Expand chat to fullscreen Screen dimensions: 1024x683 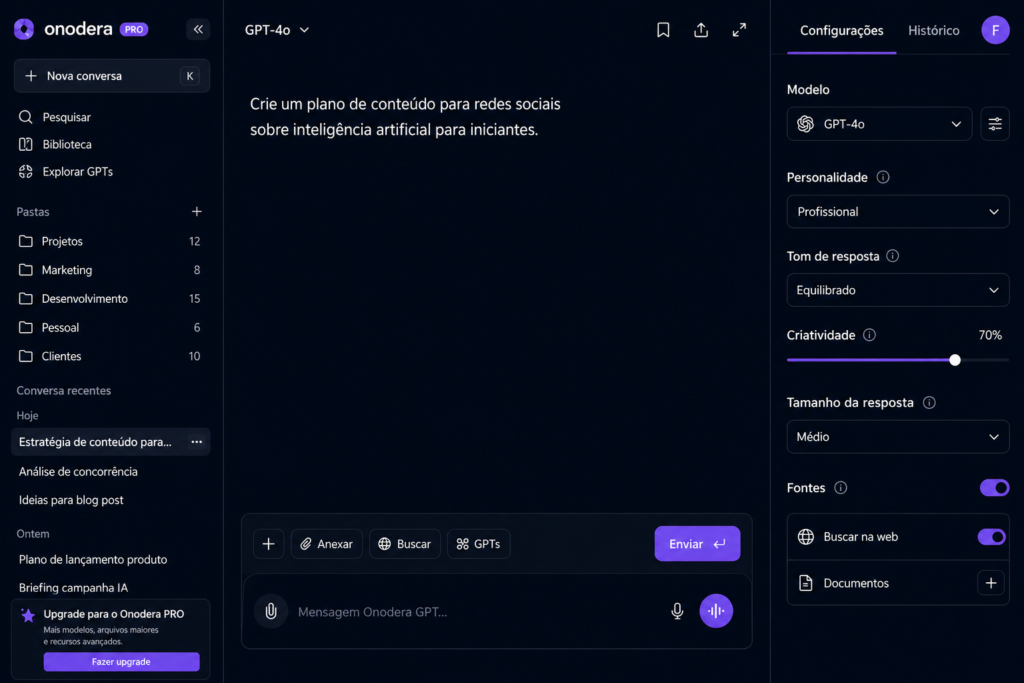(739, 30)
